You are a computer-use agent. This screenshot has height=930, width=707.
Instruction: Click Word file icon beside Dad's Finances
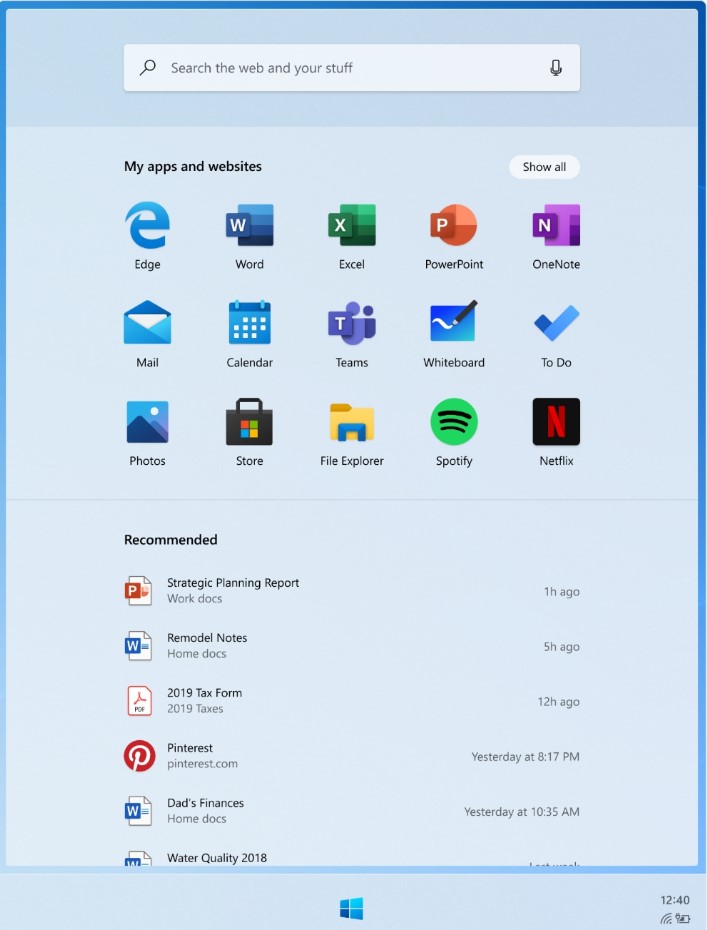[138, 811]
